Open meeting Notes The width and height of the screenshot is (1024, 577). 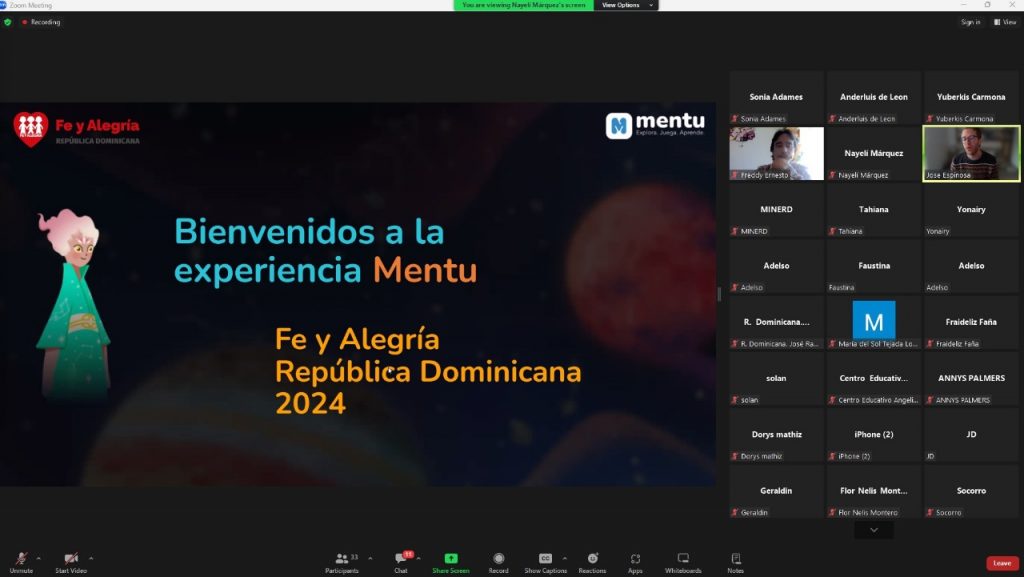(x=736, y=560)
